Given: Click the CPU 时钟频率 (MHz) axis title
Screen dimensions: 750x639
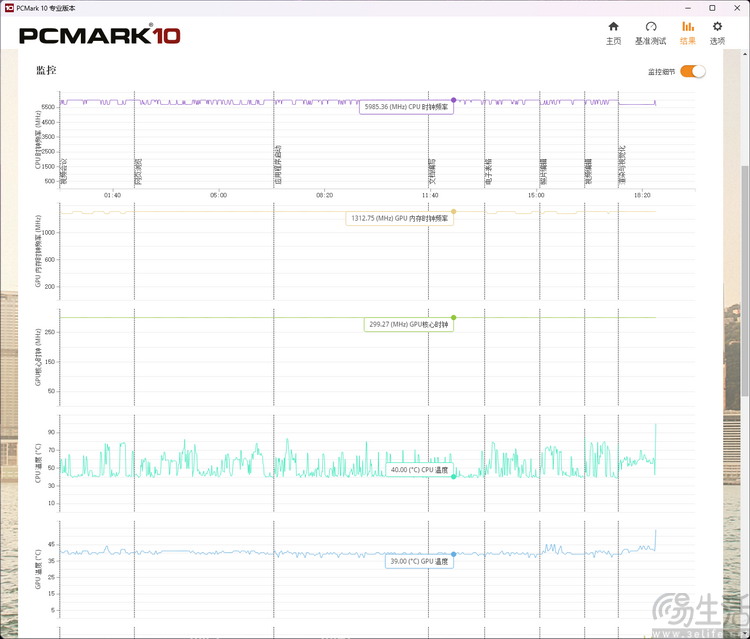Looking at the screenshot, I should coord(37,140).
